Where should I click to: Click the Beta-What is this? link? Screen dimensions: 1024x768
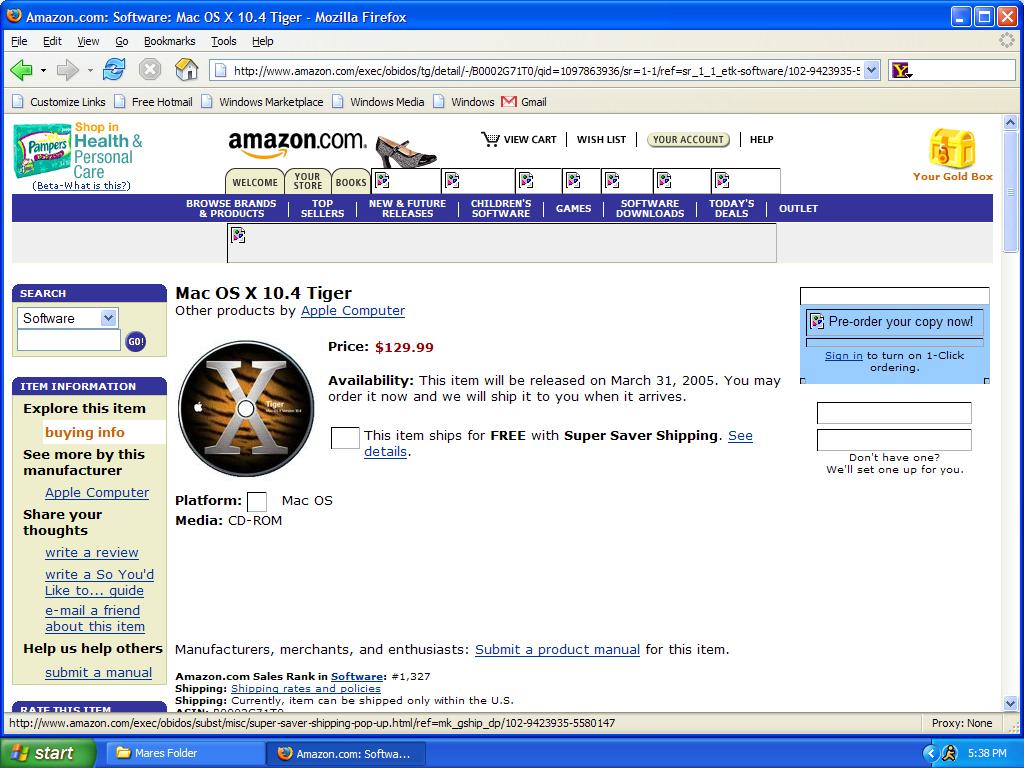[x=82, y=185]
